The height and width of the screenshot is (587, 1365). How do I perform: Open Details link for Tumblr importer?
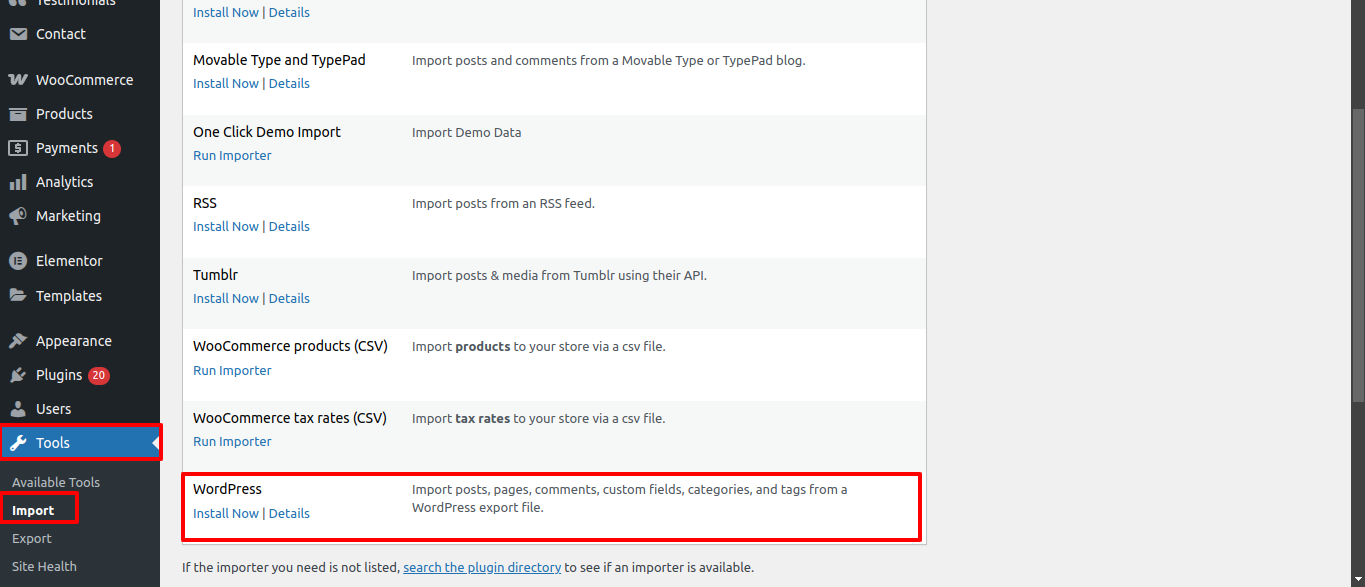(x=289, y=298)
